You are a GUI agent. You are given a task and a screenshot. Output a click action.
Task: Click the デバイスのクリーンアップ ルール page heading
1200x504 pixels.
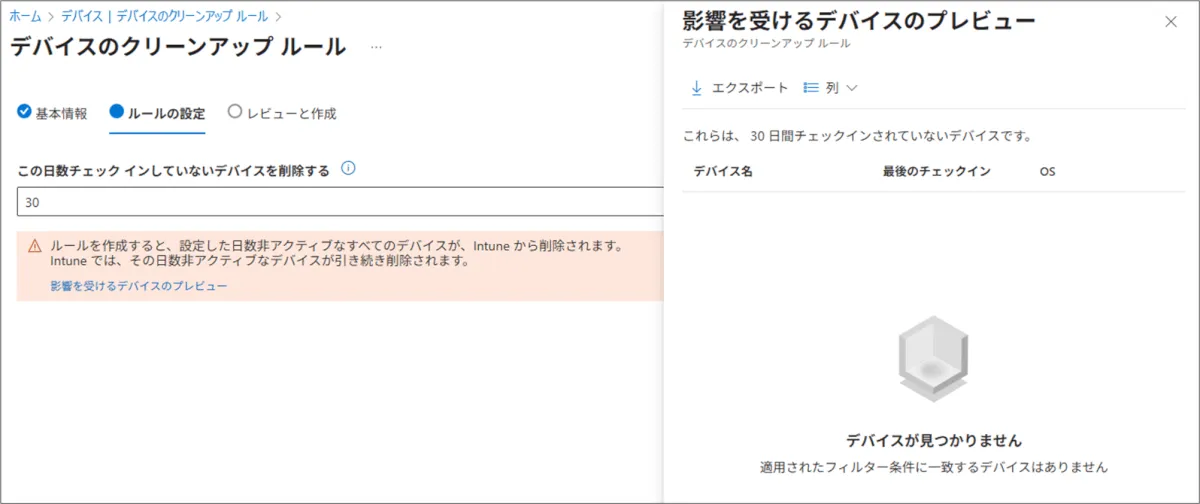point(178,47)
